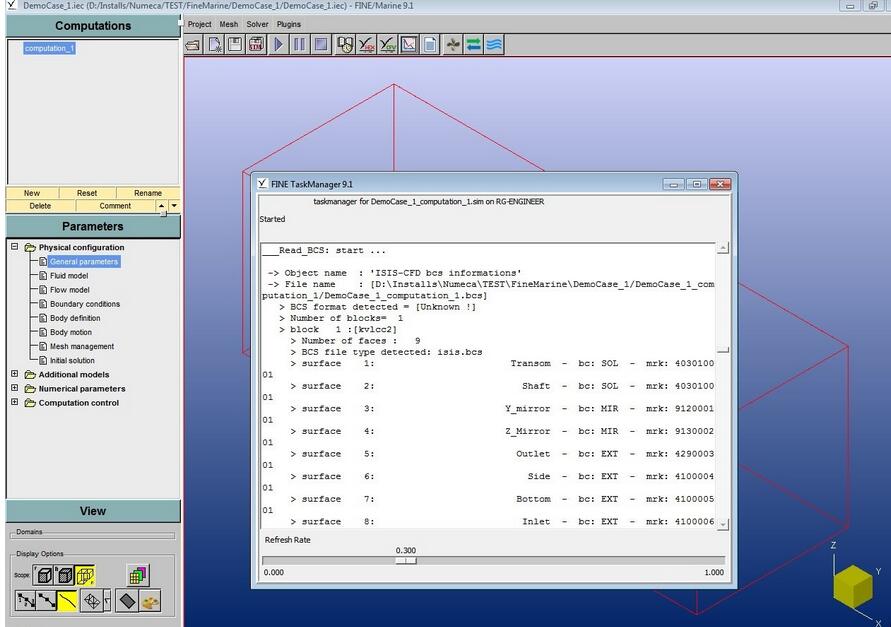
Task: Click the blue document page toolbar icon
Action: [430, 44]
